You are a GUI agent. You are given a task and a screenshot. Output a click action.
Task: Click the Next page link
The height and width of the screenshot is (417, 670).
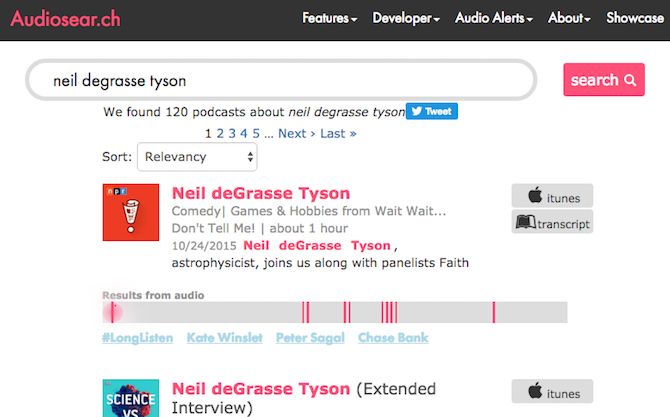pyautogui.click(x=297, y=133)
